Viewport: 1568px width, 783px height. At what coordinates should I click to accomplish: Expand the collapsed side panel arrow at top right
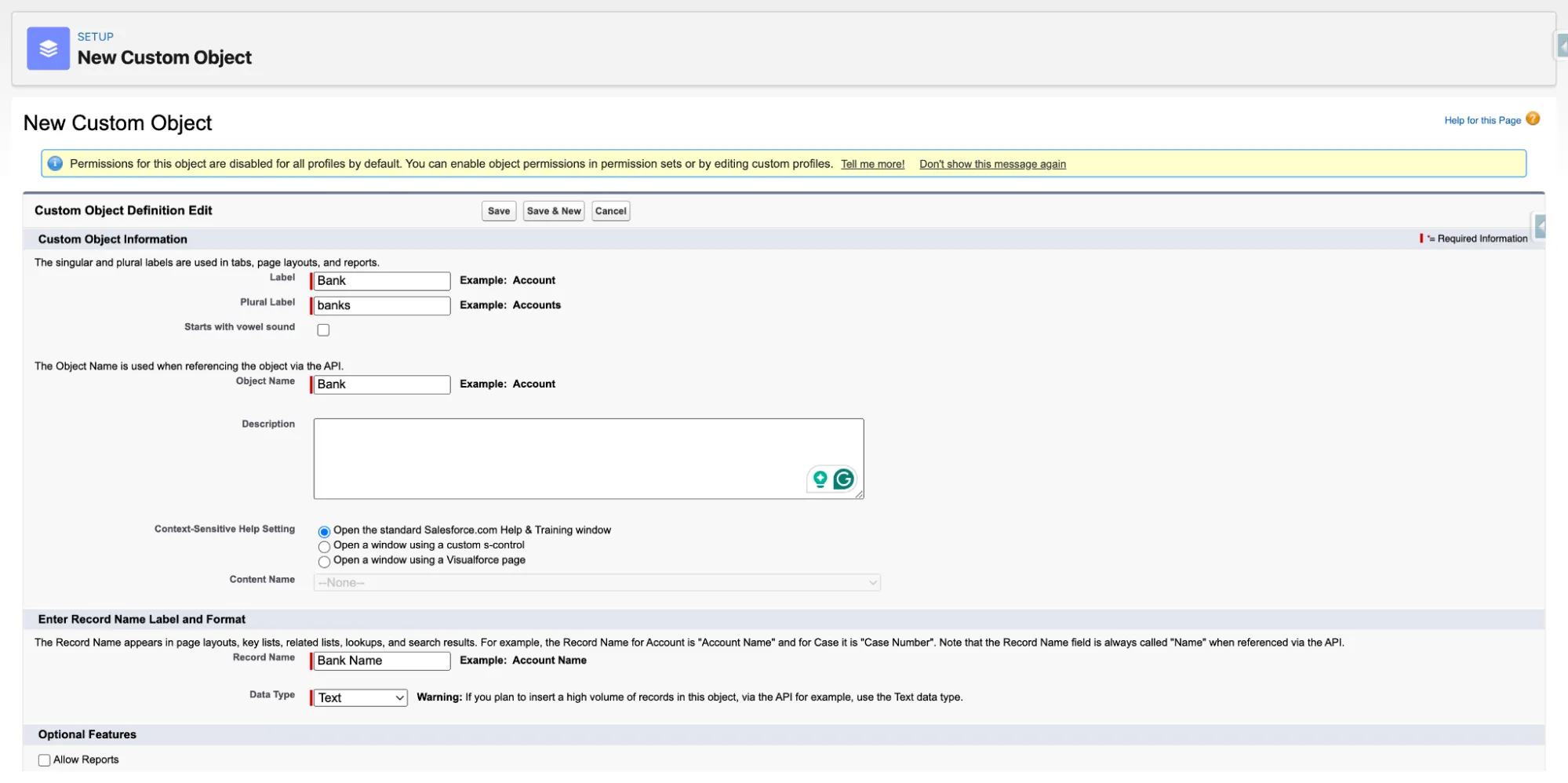1560,46
